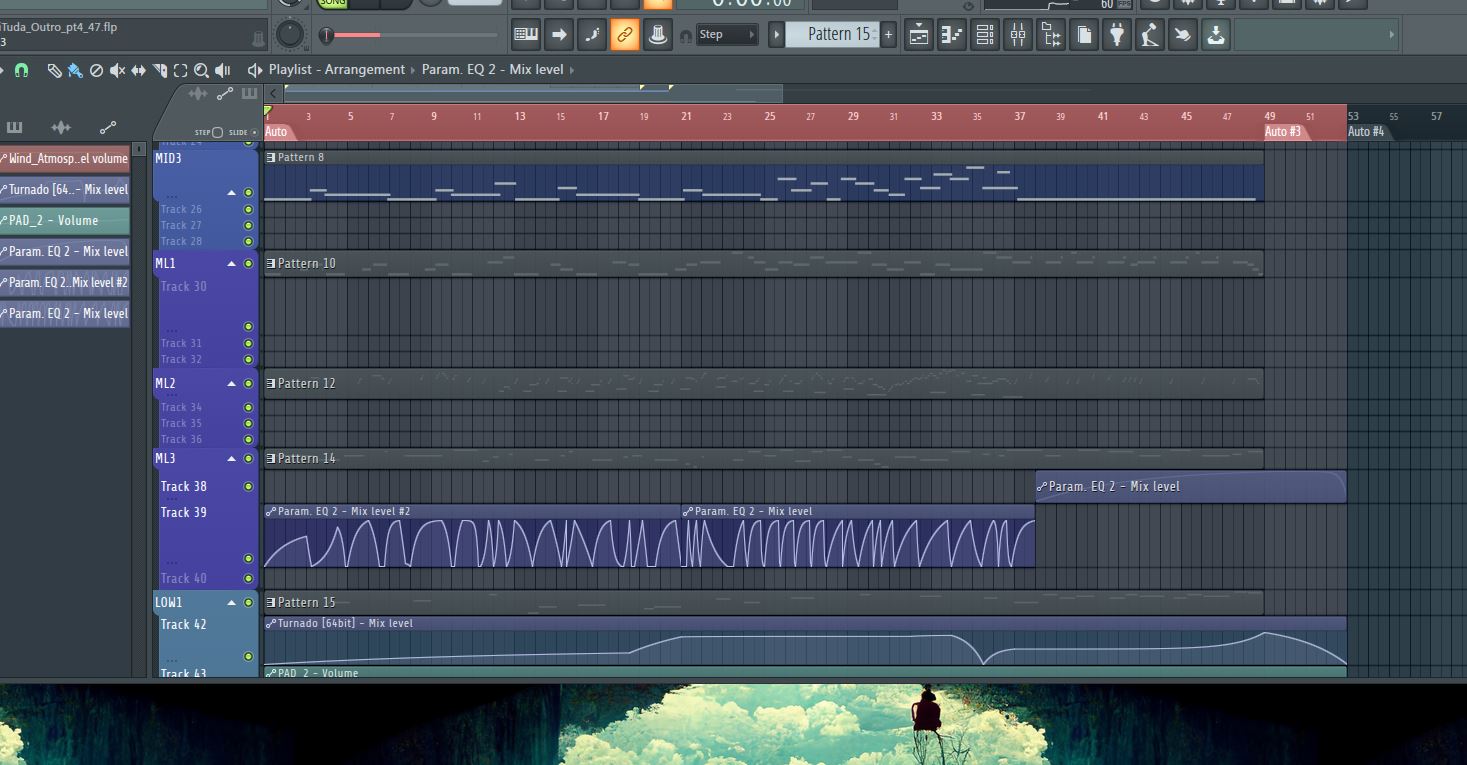Screen dimensions: 1467x765
Task: Mute Track 26
Action: pos(249,210)
